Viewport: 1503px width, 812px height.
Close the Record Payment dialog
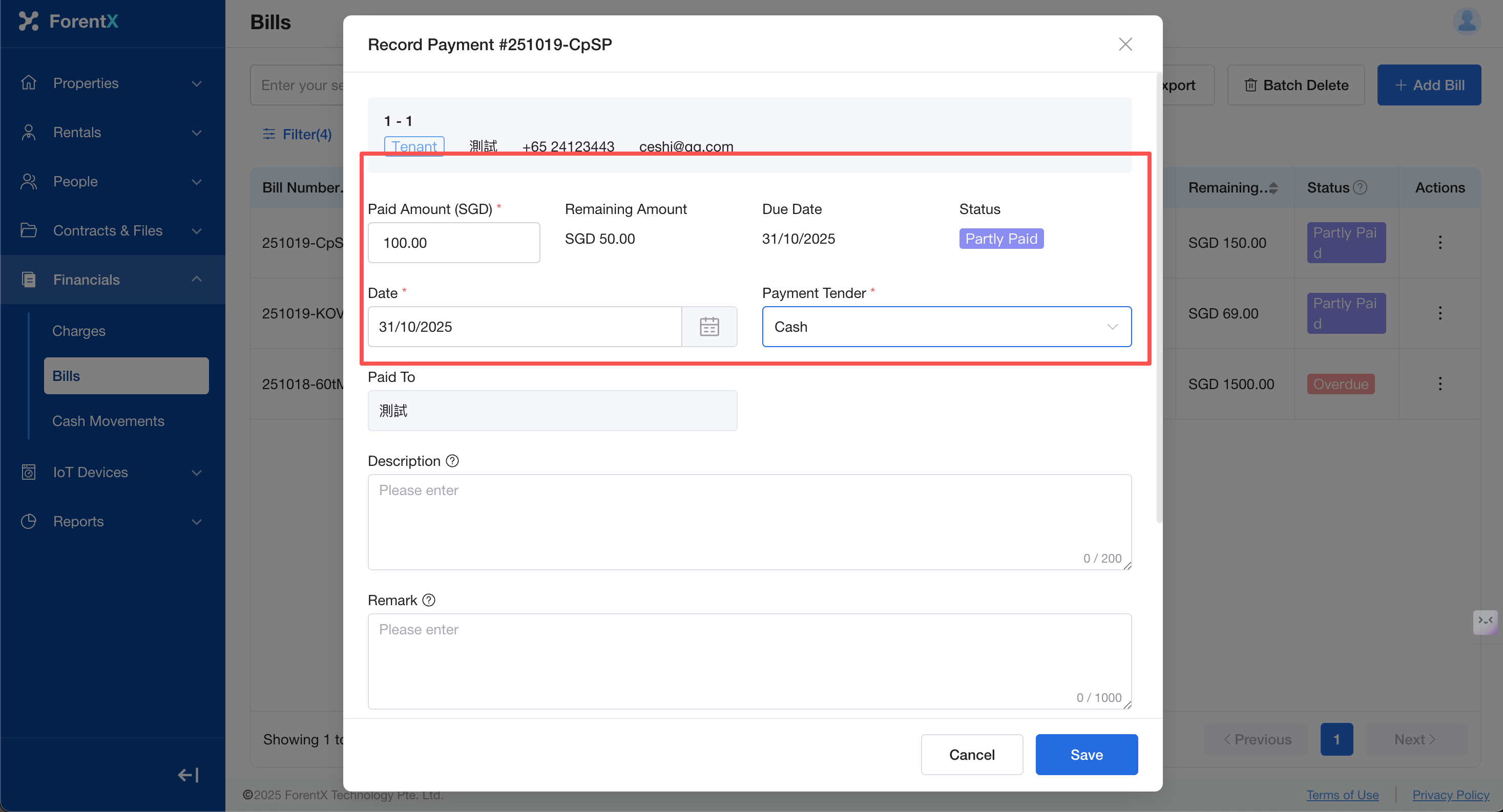pyautogui.click(x=1125, y=45)
